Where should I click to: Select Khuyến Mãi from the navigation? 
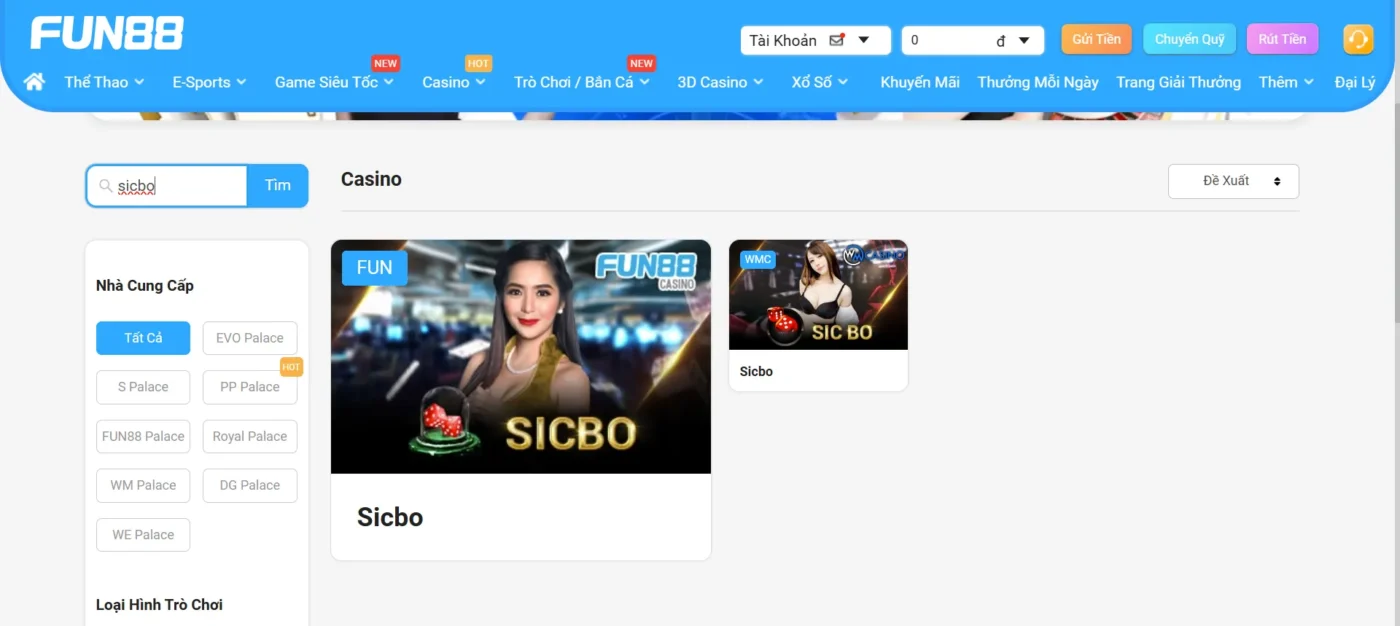pos(919,81)
